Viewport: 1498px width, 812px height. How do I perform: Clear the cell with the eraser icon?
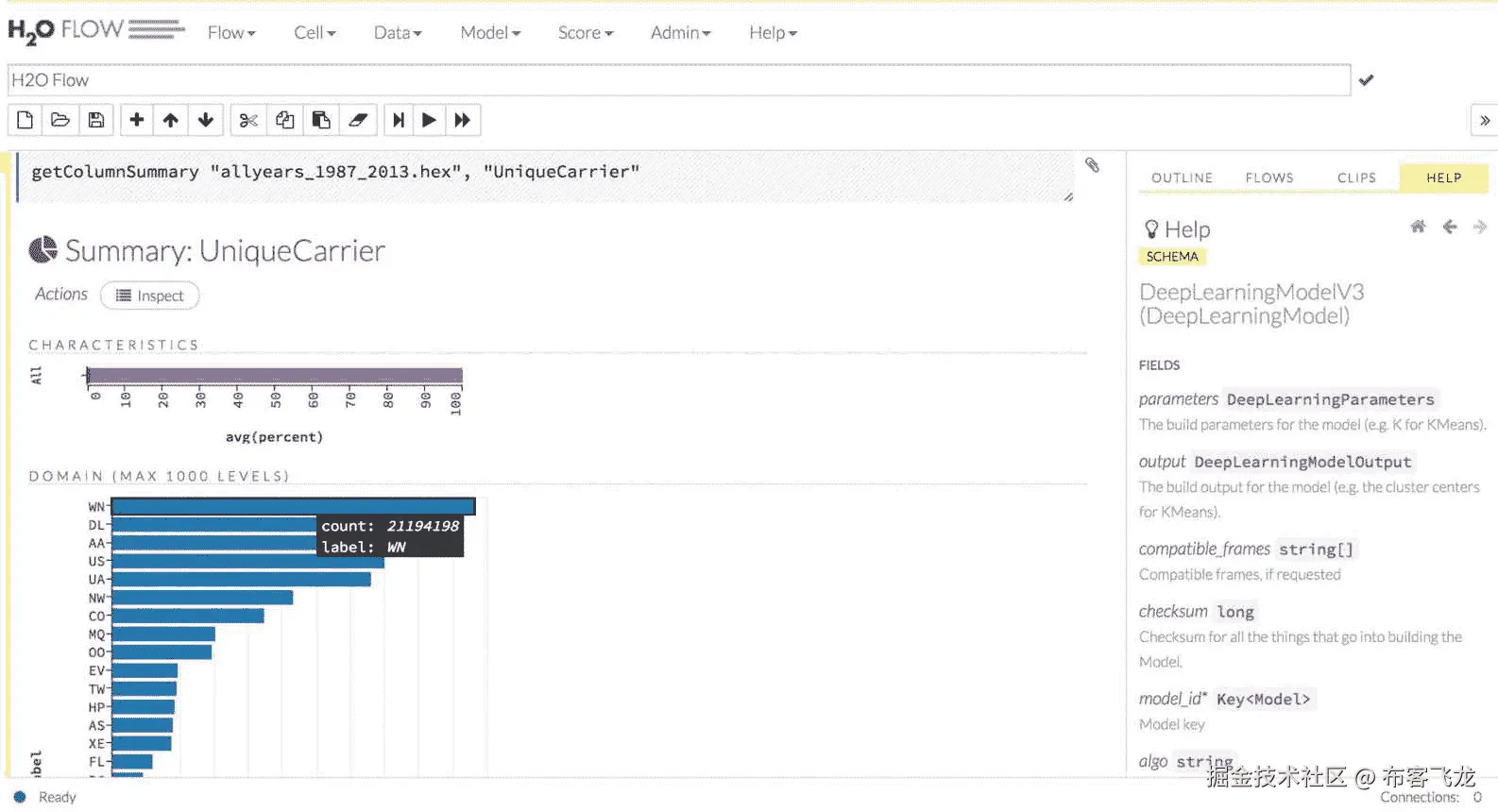pos(358,120)
